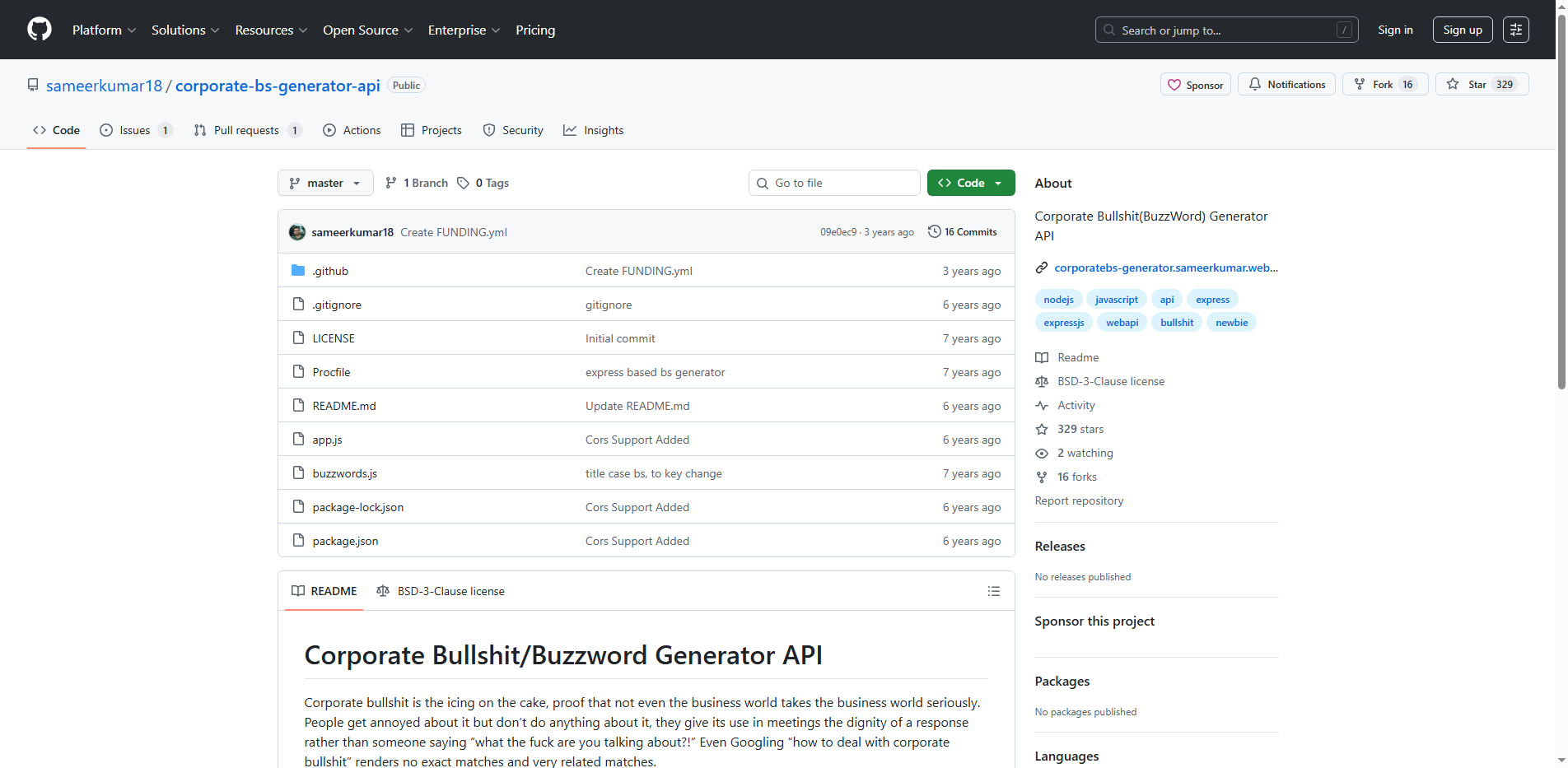Expand the Resources menu
Image resolution: width=1568 pixels, height=768 pixels.
coord(271,30)
